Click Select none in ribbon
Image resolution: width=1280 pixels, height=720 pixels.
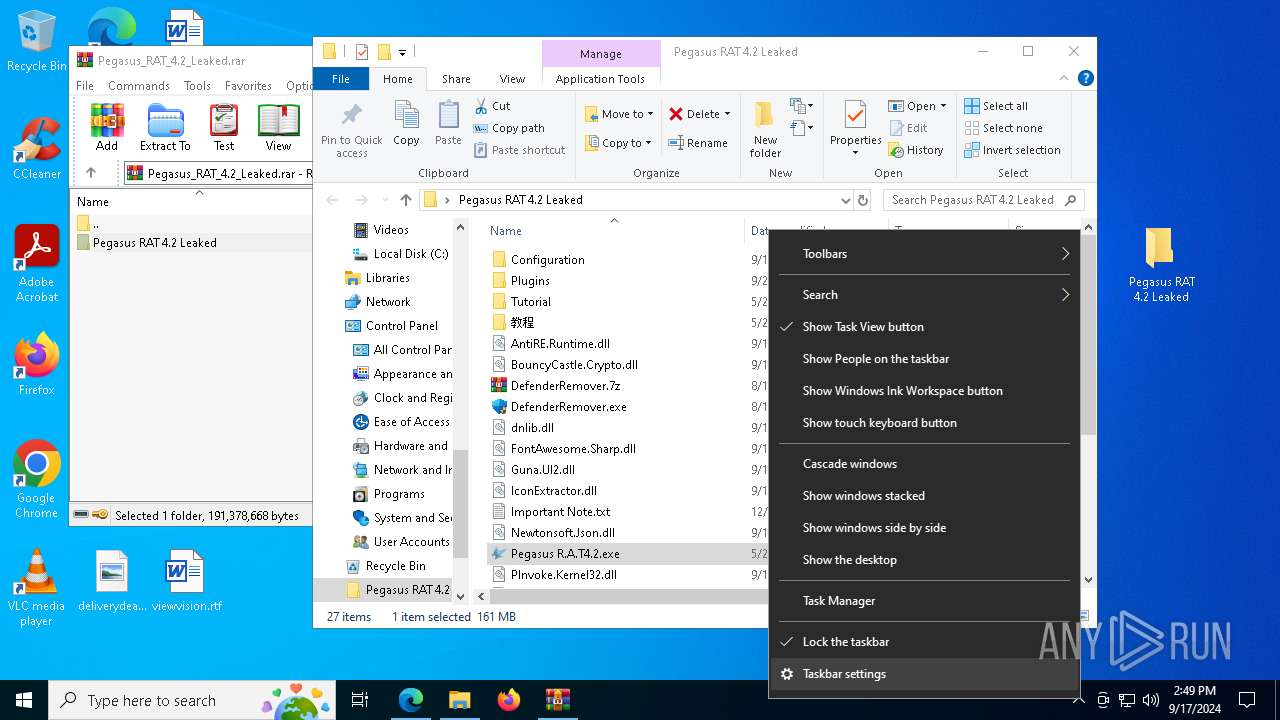[1003, 128]
